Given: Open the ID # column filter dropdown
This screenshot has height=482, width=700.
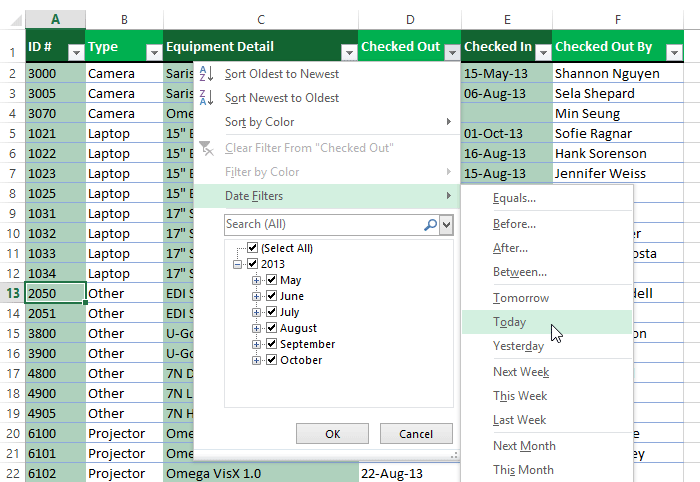Looking at the screenshot, I should point(76,53).
